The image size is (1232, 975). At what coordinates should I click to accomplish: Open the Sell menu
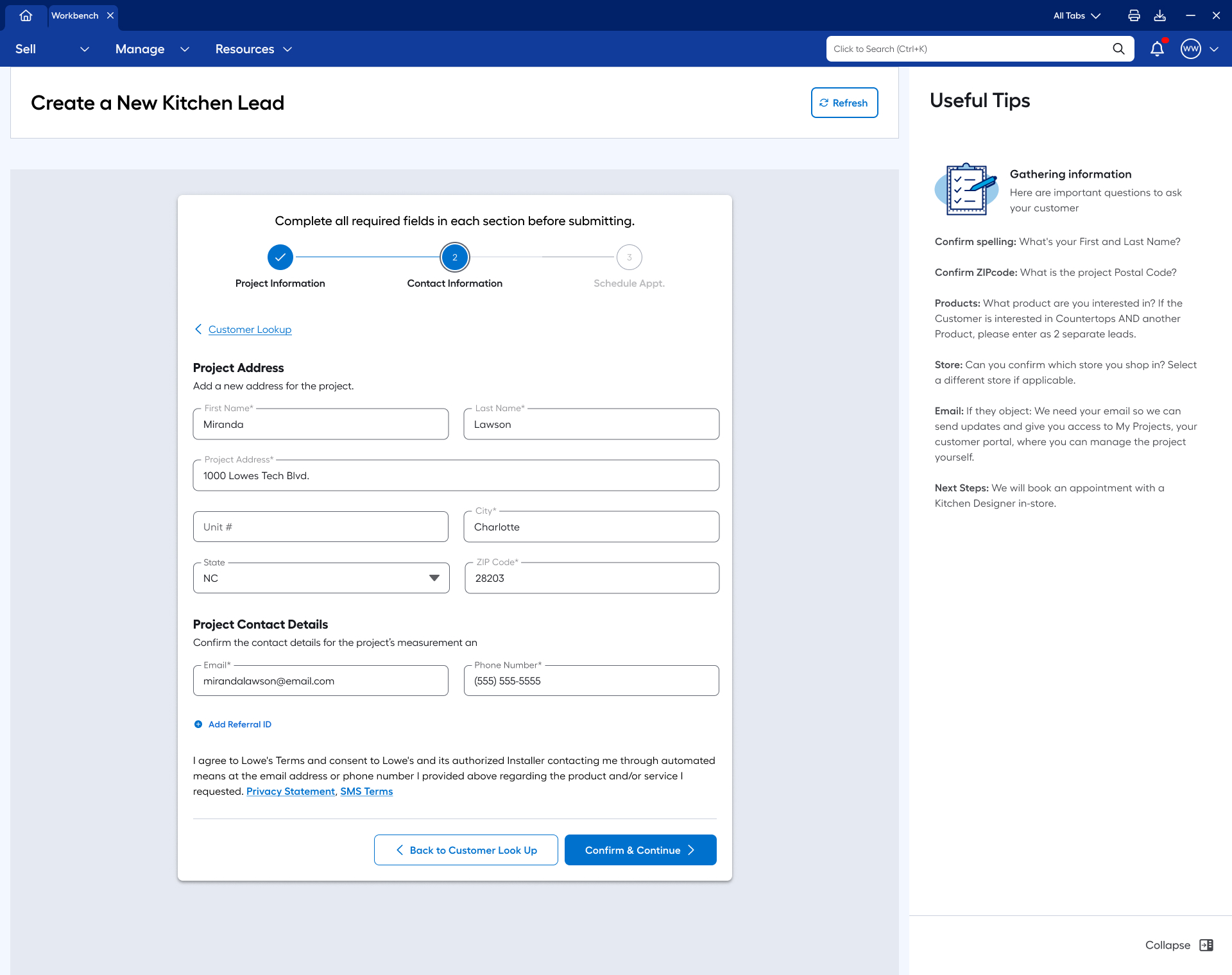(x=52, y=49)
